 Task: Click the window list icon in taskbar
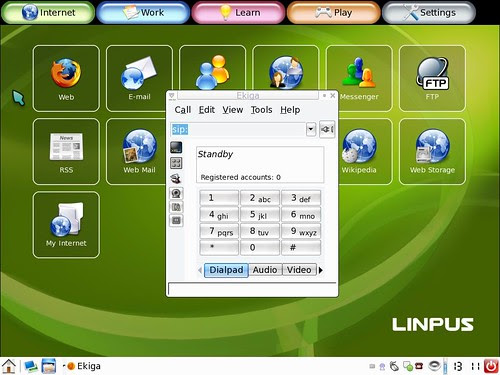pos(49,366)
